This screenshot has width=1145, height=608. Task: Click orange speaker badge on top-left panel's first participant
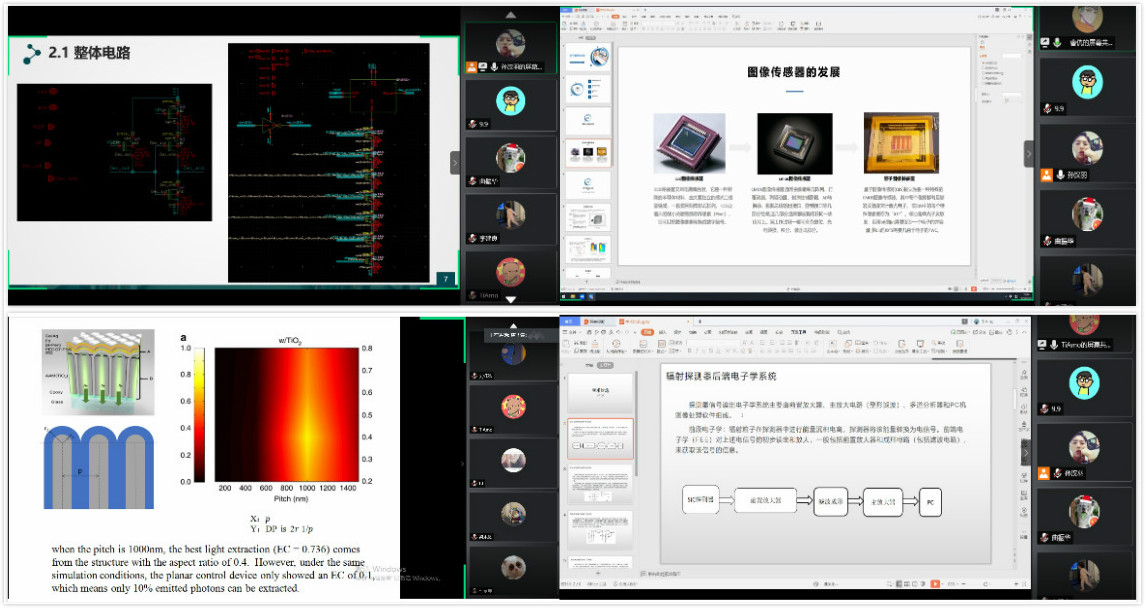click(x=472, y=67)
